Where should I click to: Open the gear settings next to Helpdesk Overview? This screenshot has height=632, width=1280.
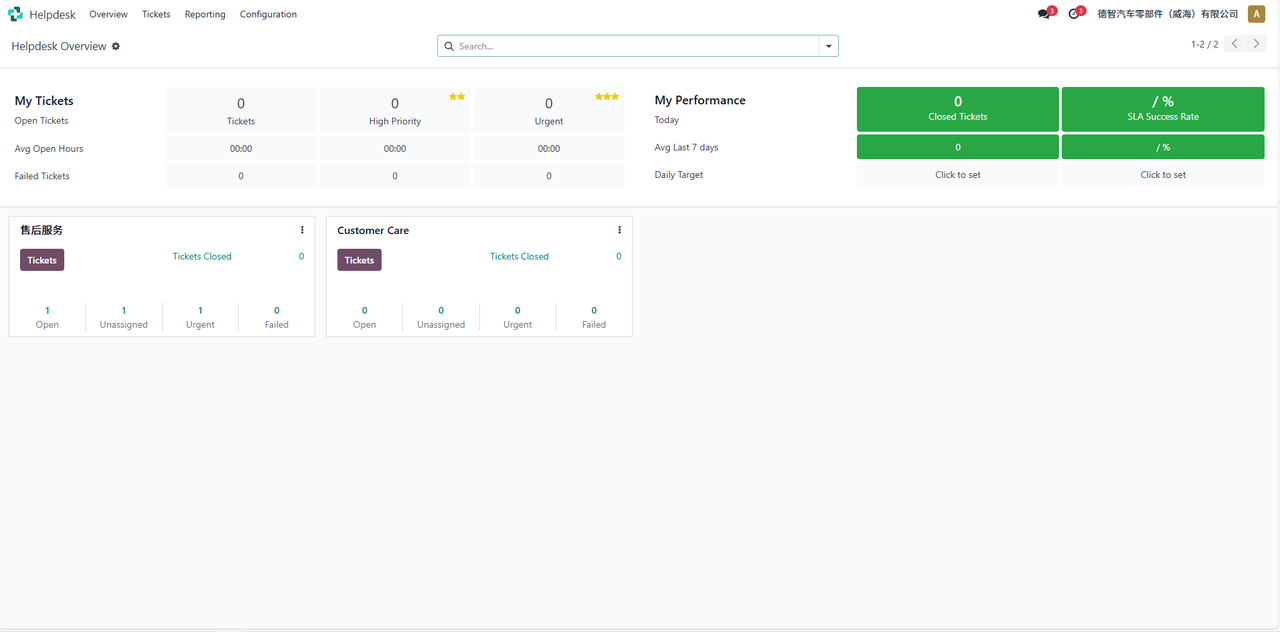(x=116, y=46)
